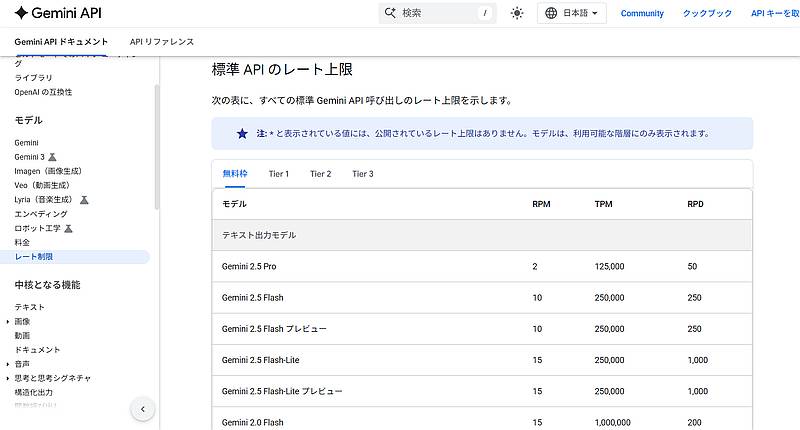Click the Gemini 2.5 Flash model name
Screen dimensions: 800x430
click(x=253, y=297)
